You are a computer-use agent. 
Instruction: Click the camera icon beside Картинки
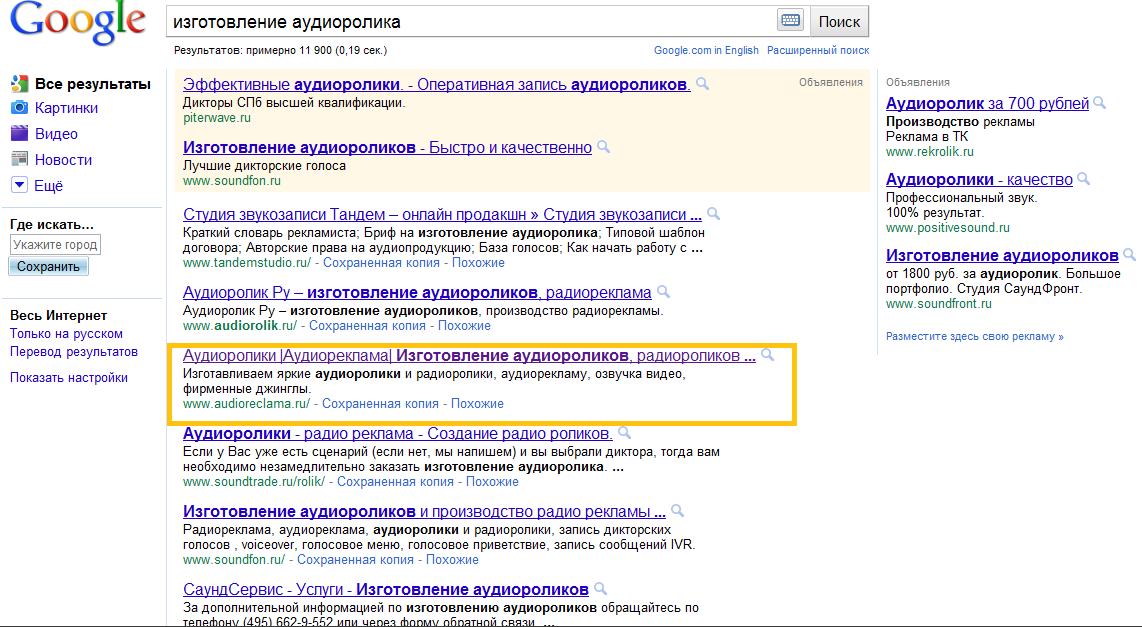tap(20, 108)
